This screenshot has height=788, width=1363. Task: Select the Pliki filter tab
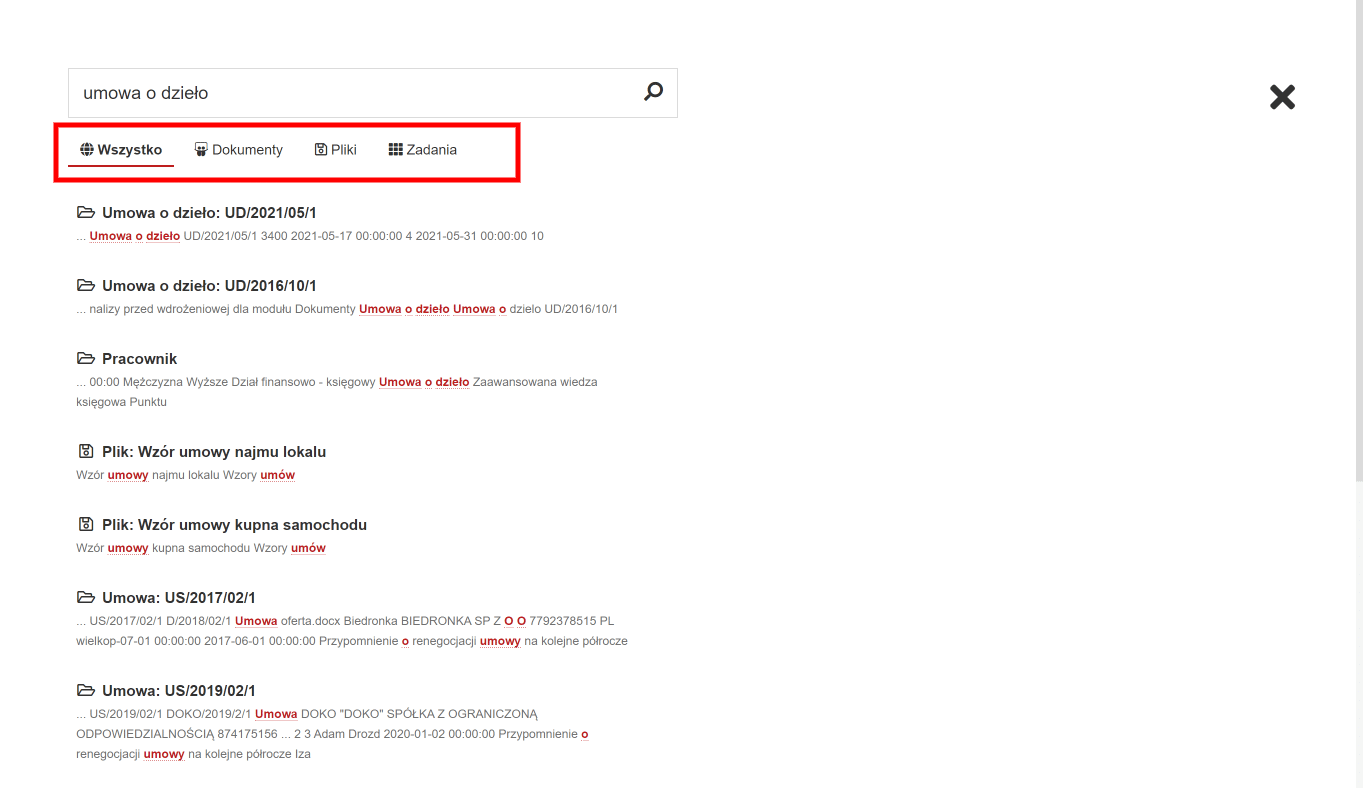(x=335, y=150)
